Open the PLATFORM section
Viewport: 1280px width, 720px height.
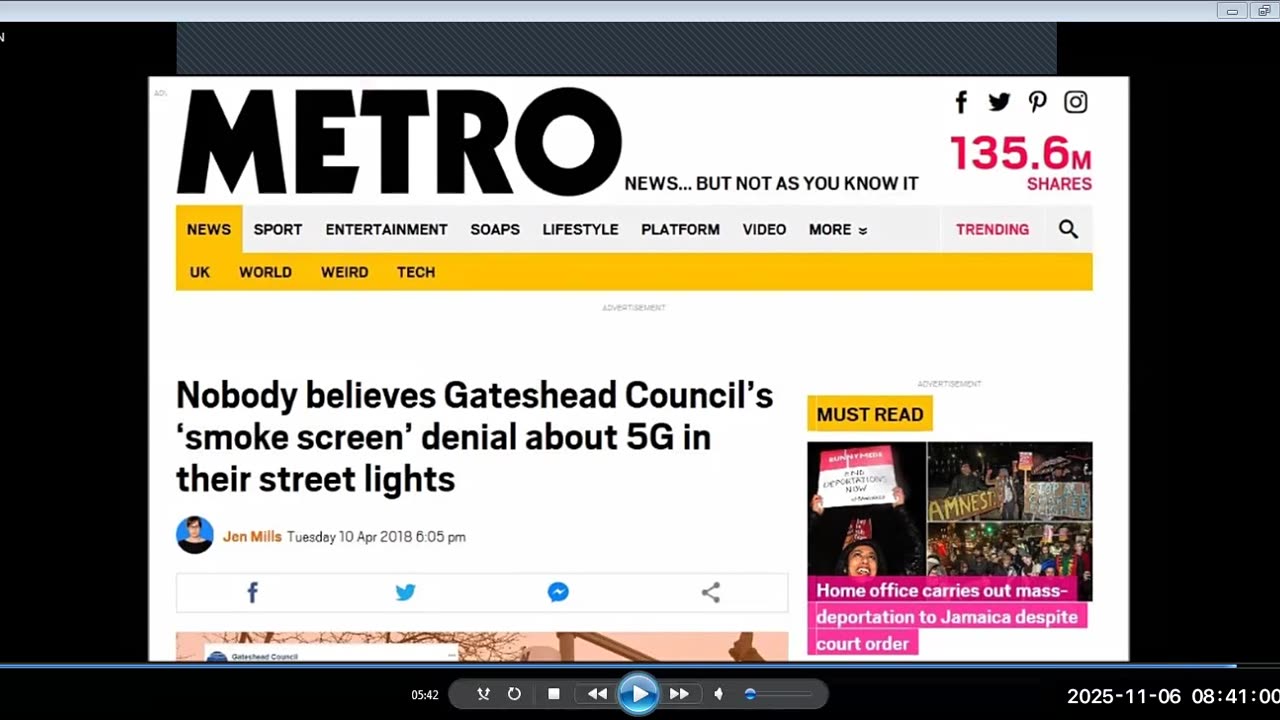pos(680,229)
